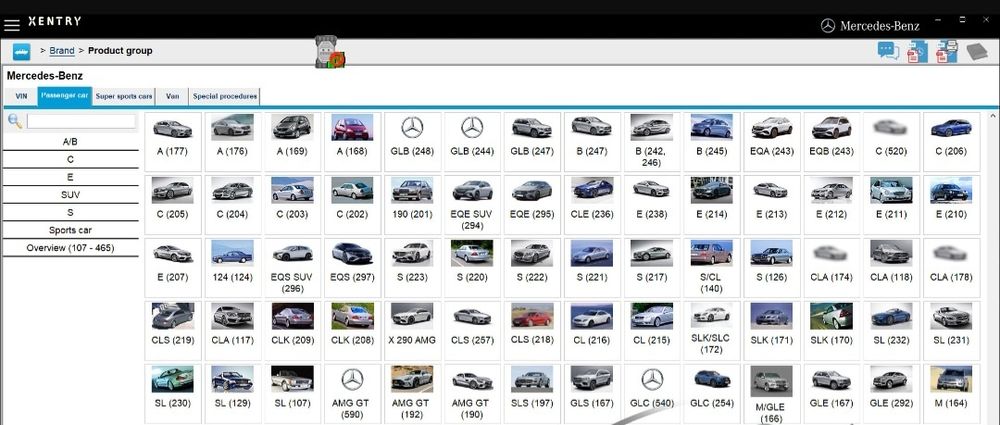Screen dimensions: 1000x425
Task: Select GLC (540) with star logo
Action: (652, 393)
